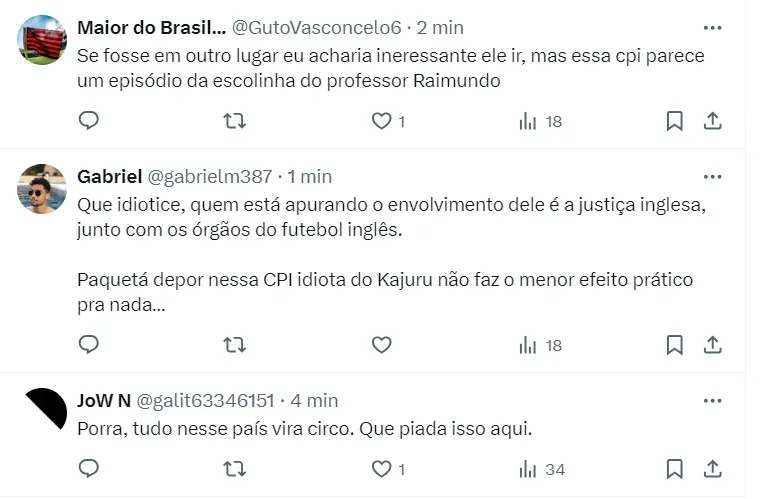771x499 pixels.
Task: Repost the Maior do Brasil tweet
Action: coord(233,121)
